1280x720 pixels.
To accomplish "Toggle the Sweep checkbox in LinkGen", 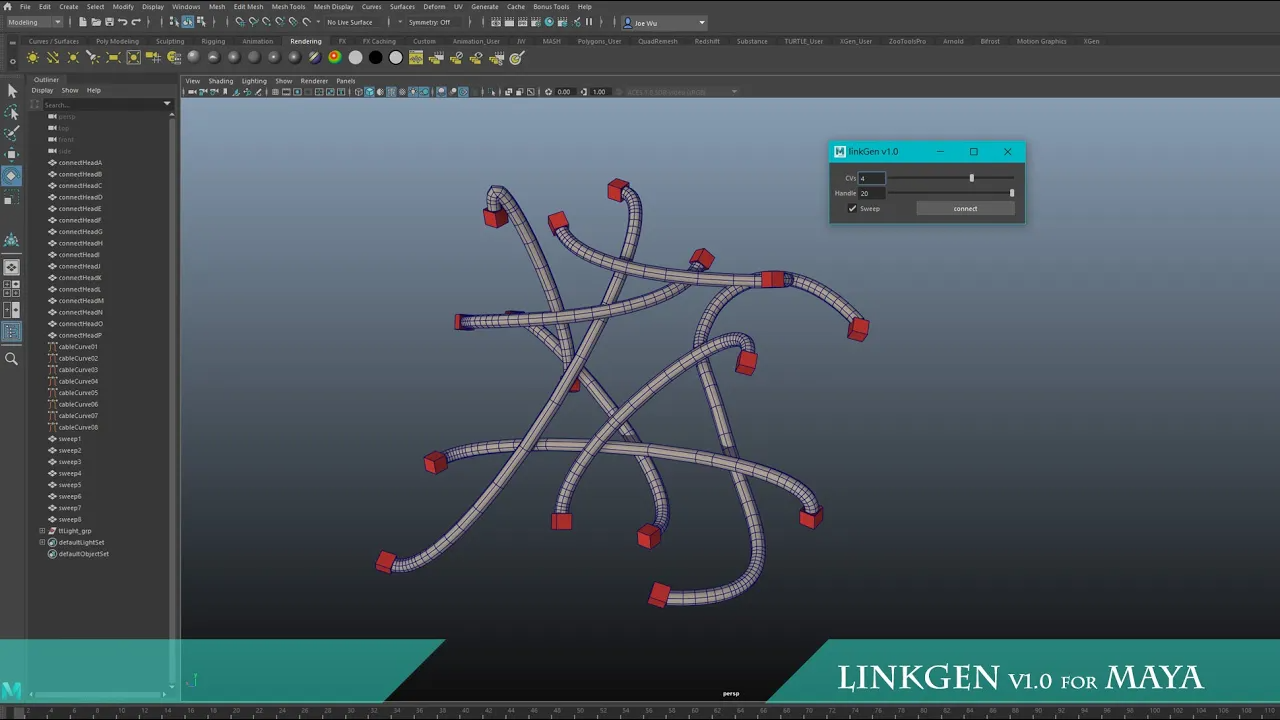I will point(853,208).
